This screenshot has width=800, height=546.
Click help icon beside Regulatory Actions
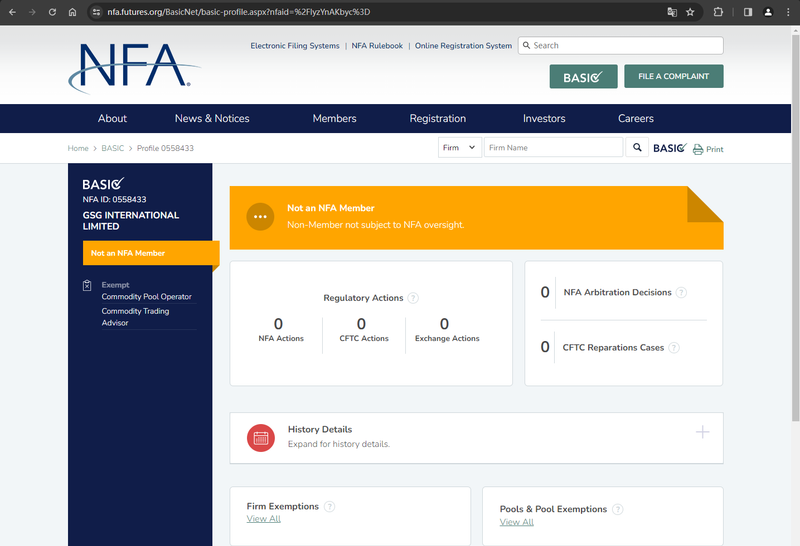(413, 298)
